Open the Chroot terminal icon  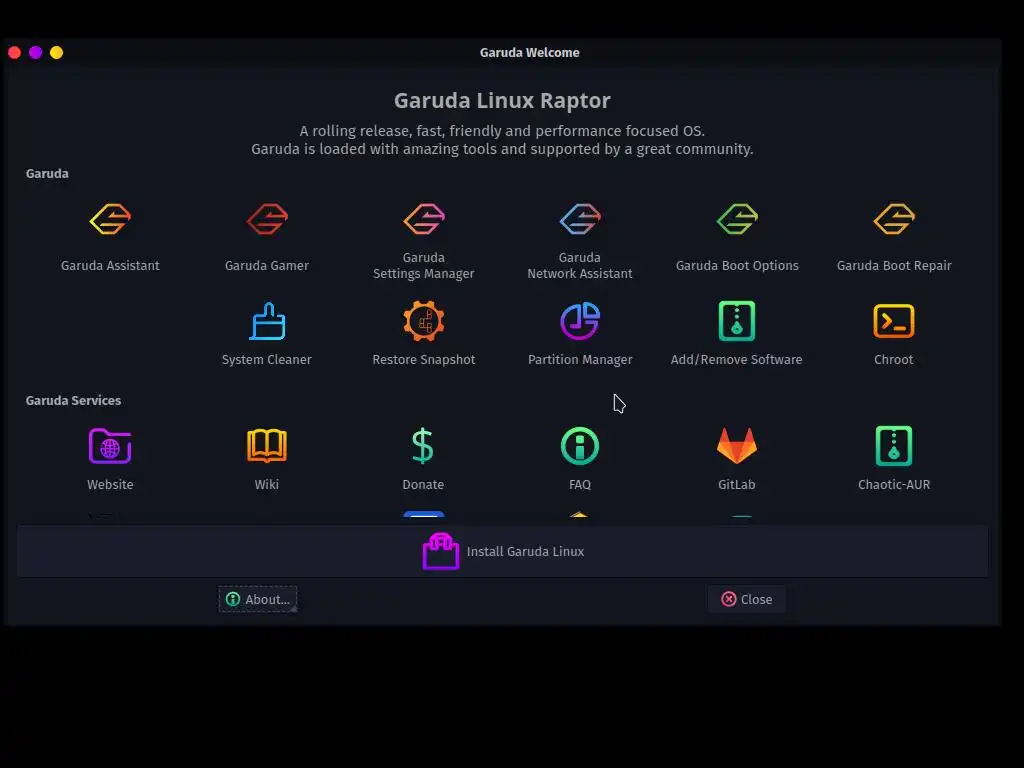click(893, 321)
